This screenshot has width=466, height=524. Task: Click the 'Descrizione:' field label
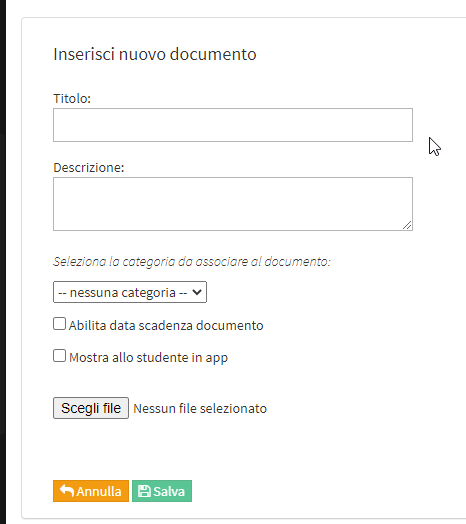89,167
